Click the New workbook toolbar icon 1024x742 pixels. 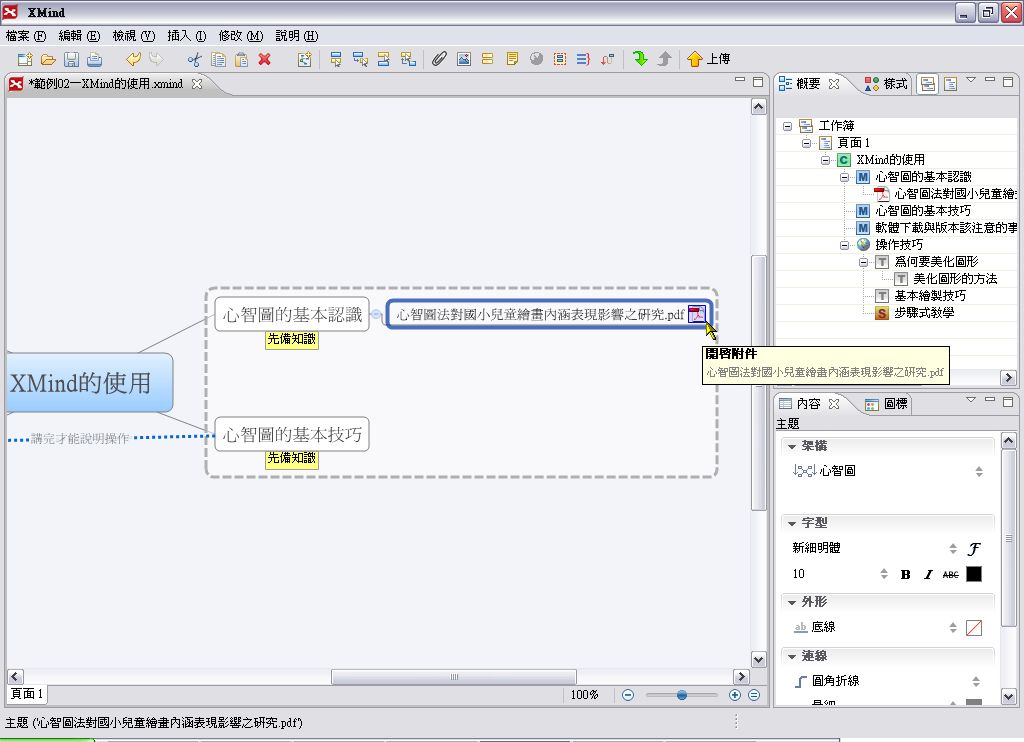point(25,59)
